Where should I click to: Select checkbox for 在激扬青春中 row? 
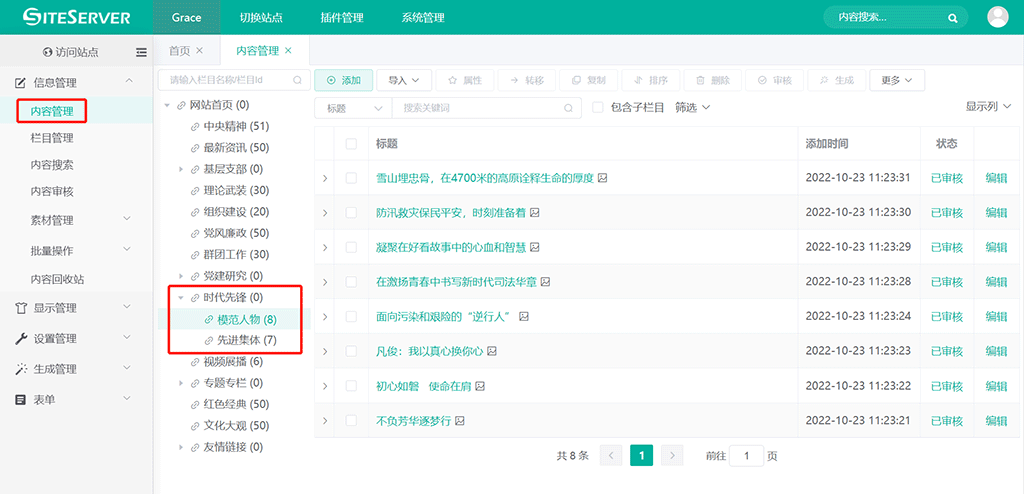351,282
